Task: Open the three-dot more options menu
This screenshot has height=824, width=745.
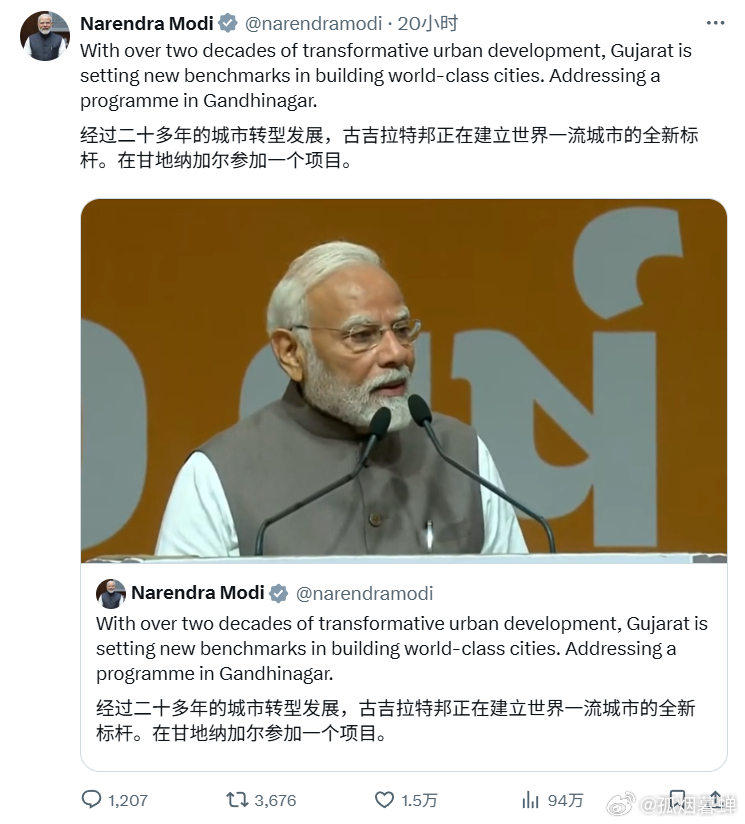Action: [715, 23]
